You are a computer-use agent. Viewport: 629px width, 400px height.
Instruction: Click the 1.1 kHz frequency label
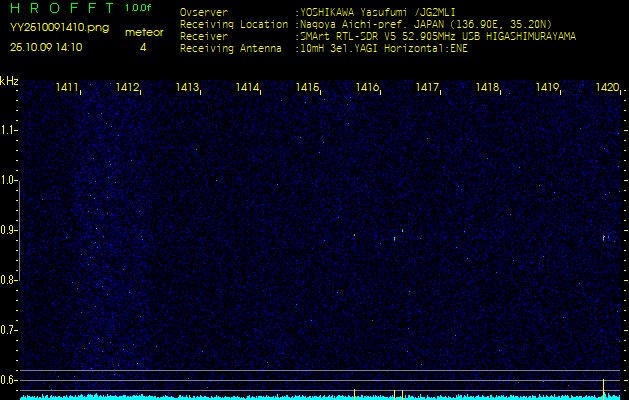7,131
